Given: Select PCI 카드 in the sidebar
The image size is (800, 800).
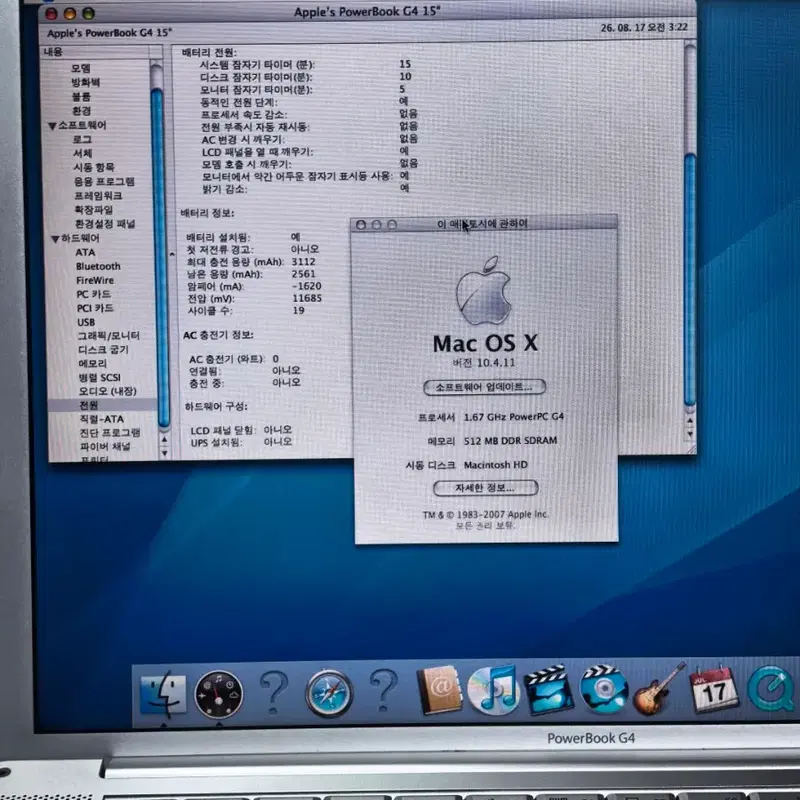Looking at the screenshot, I should coord(95,308).
